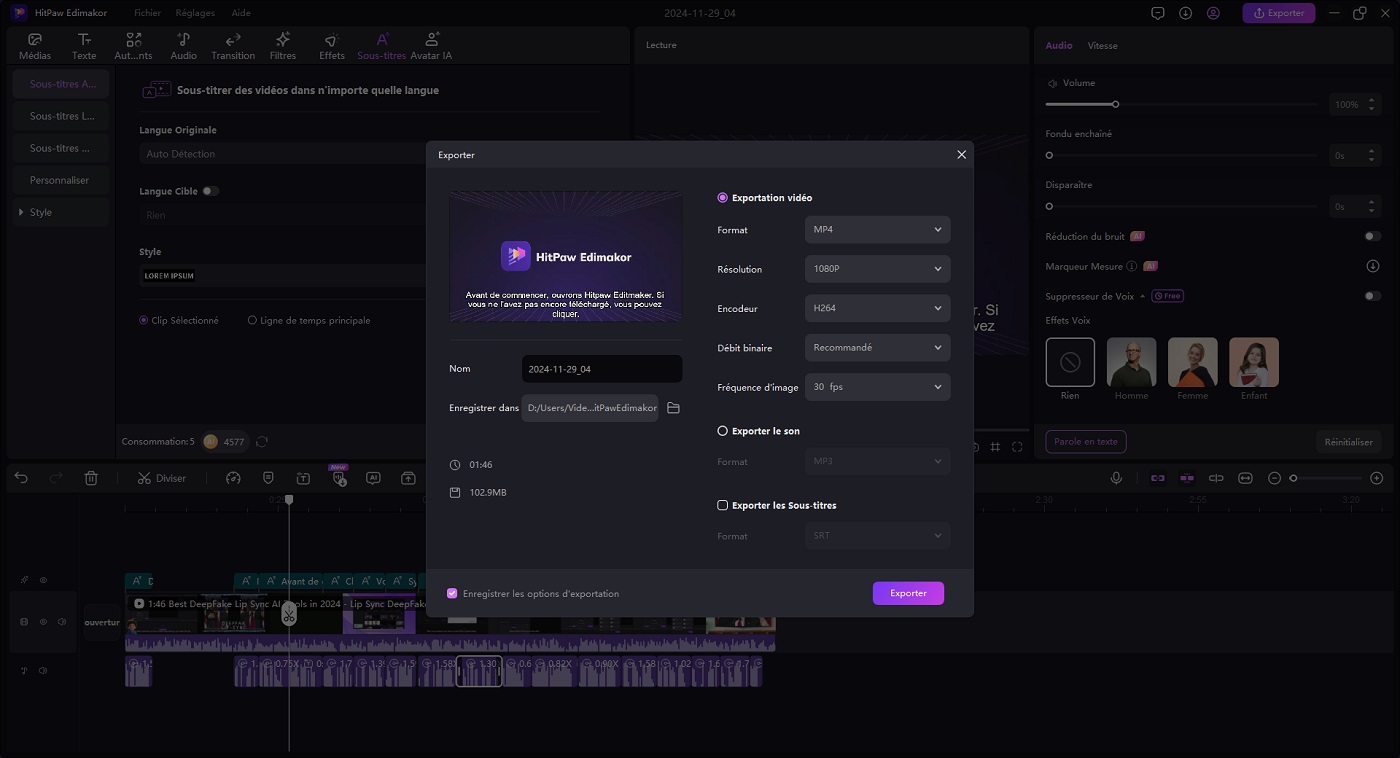Click the folder icon beside Enregistrer dans
The width and height of the screenshot is (1400, 758).
[673, 408]
